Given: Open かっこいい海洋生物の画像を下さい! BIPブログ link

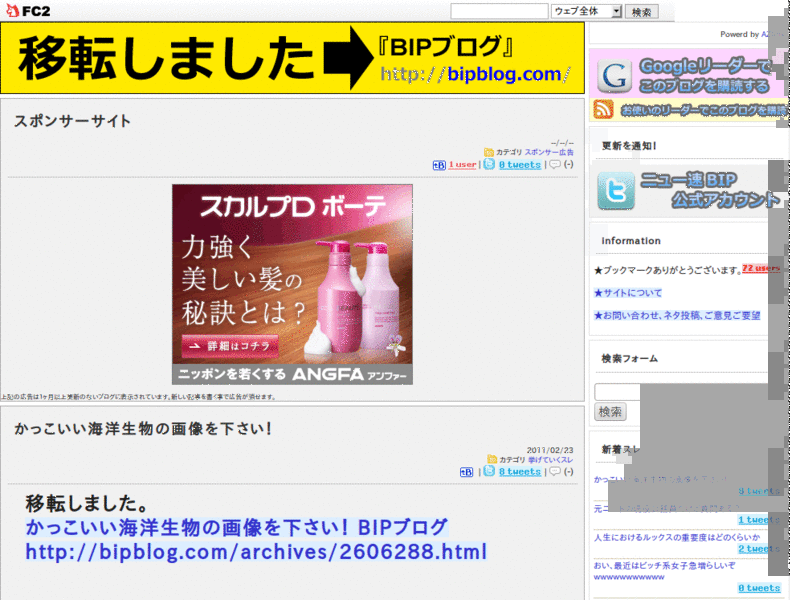Looking at the screenshot, I should tap(237, 528).
